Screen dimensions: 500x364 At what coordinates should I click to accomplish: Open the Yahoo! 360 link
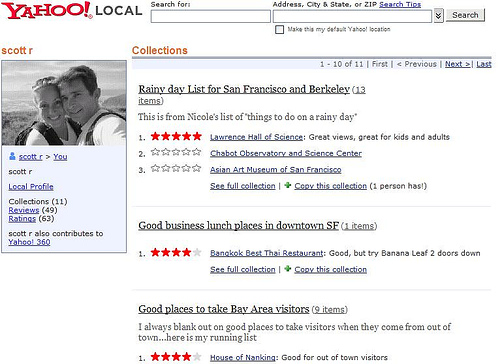pos(29,242)
